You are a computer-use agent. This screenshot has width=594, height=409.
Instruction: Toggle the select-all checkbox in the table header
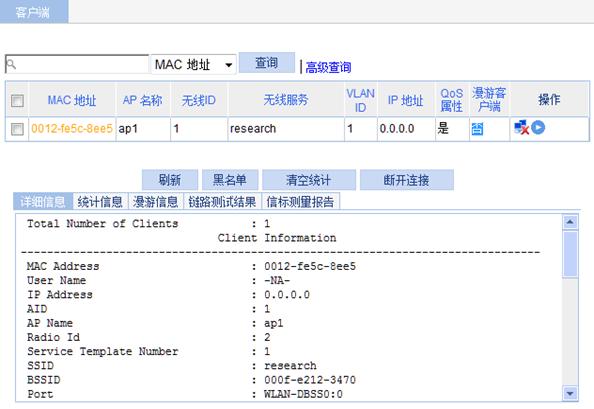[x=17, y=101]
